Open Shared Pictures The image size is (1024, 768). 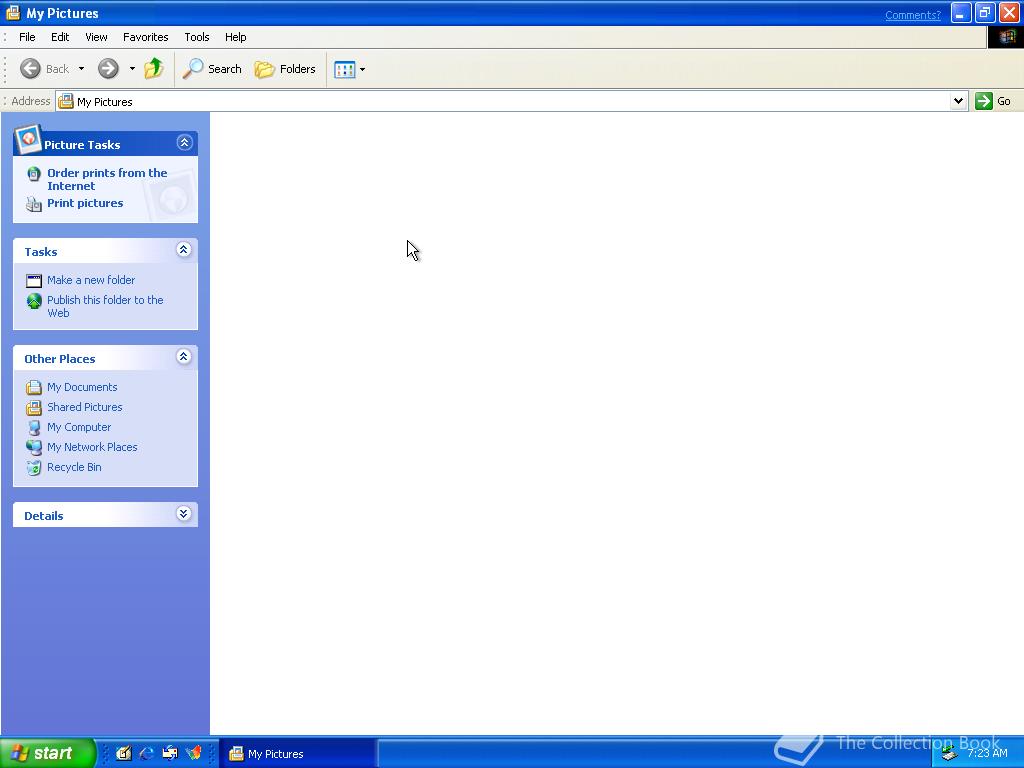85,407
